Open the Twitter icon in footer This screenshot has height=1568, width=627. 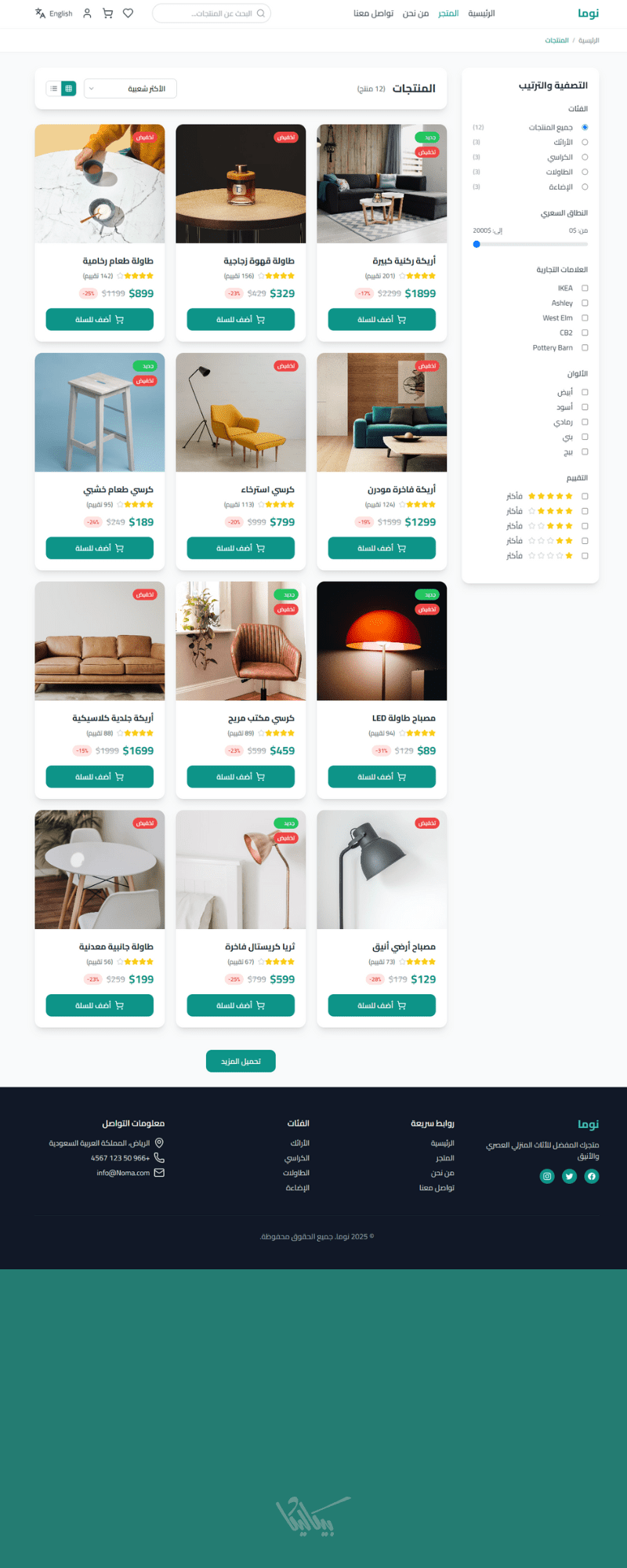[570, 1176]
